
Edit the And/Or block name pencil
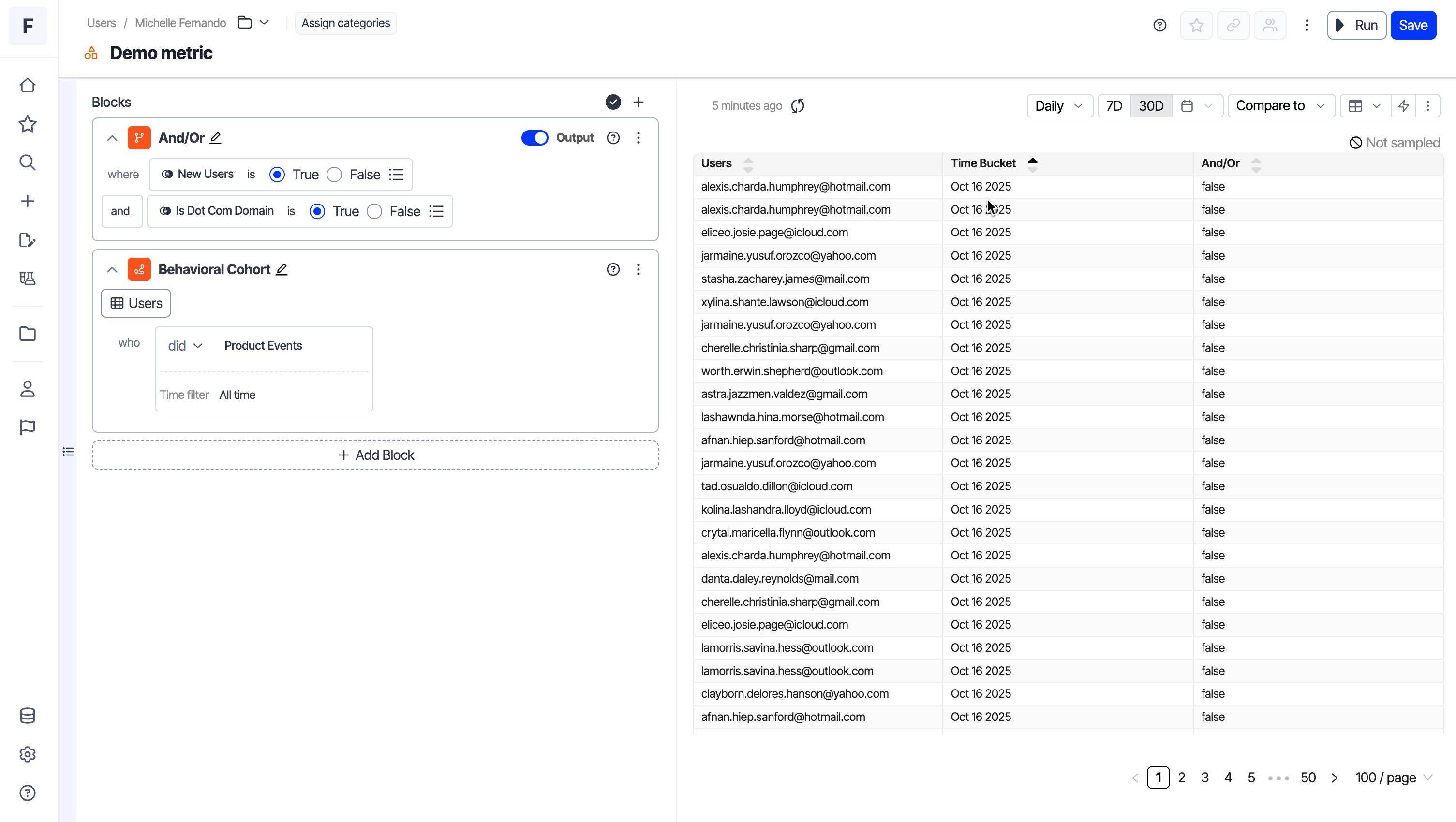[215, 138]
